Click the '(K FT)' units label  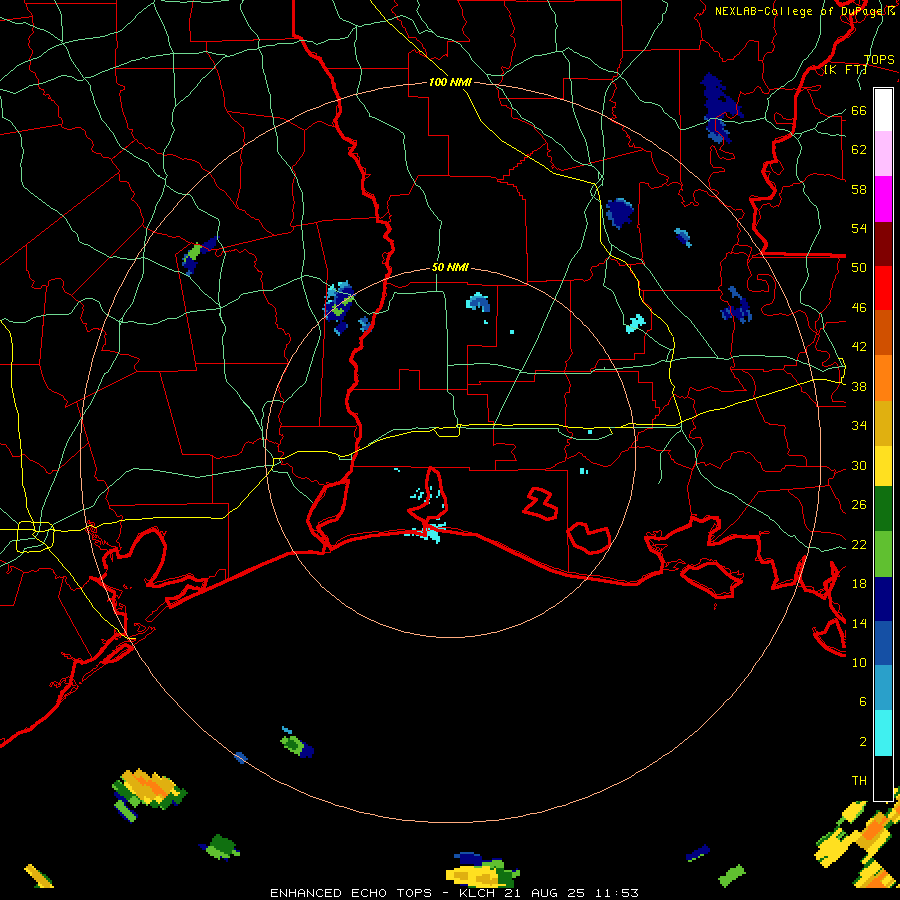(x=845, y=70)
